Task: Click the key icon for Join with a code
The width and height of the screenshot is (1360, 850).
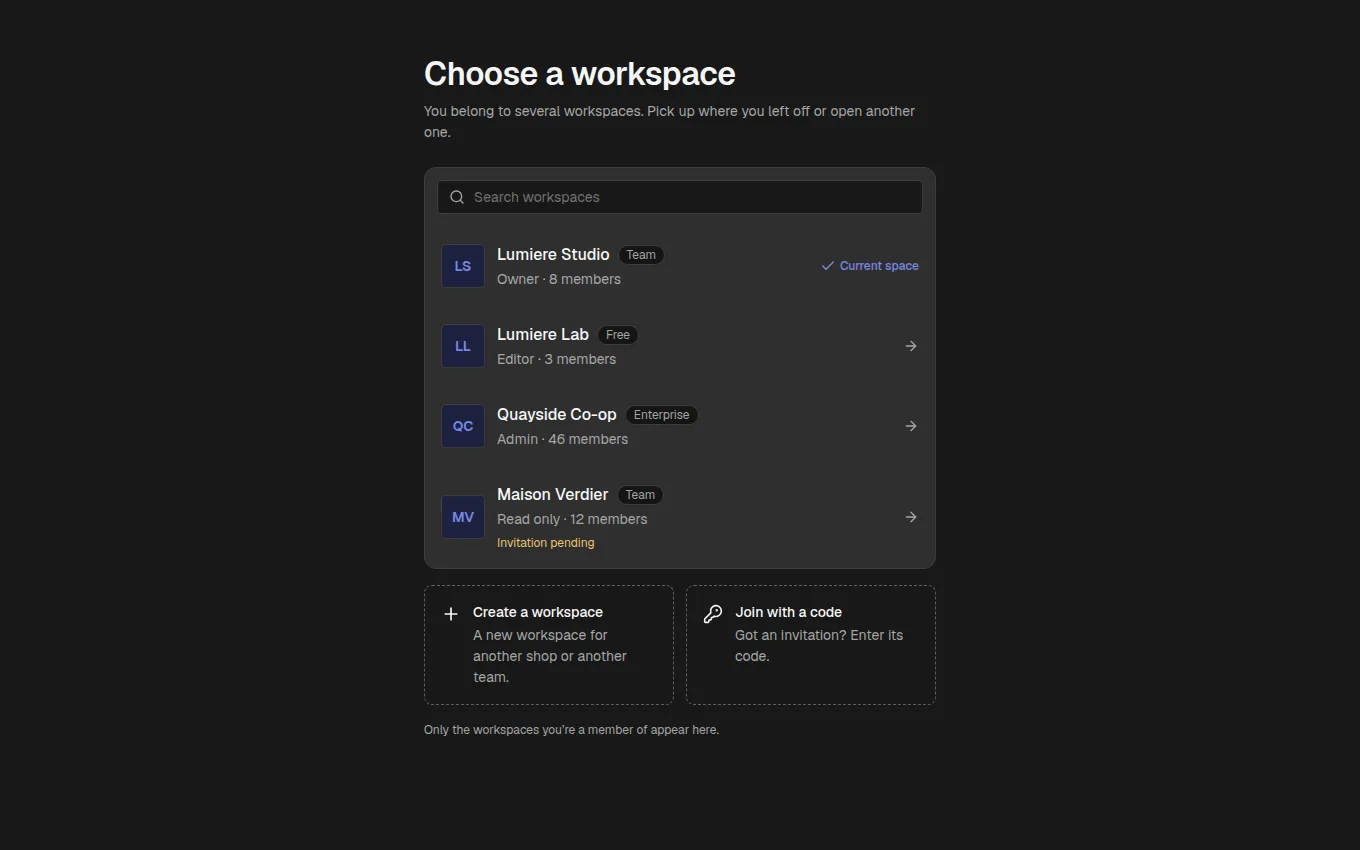Action: 713,614
